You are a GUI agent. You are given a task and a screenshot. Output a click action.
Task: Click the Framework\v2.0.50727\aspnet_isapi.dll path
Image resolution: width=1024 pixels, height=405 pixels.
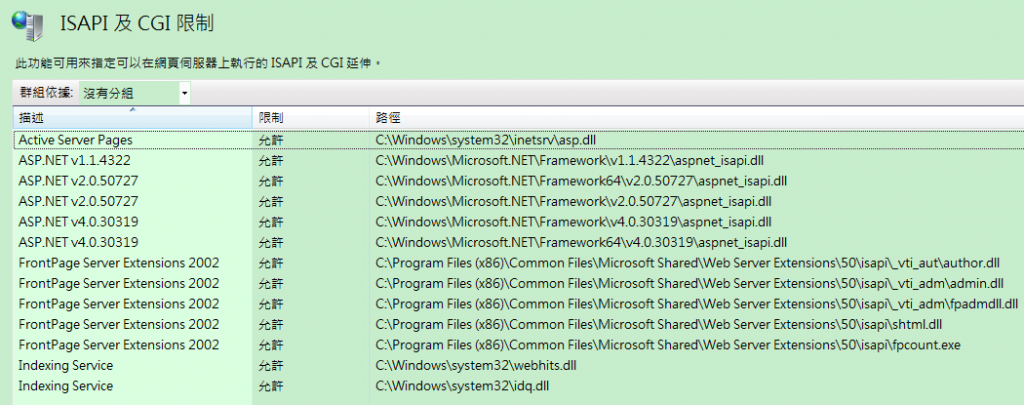tap(574, 201)
